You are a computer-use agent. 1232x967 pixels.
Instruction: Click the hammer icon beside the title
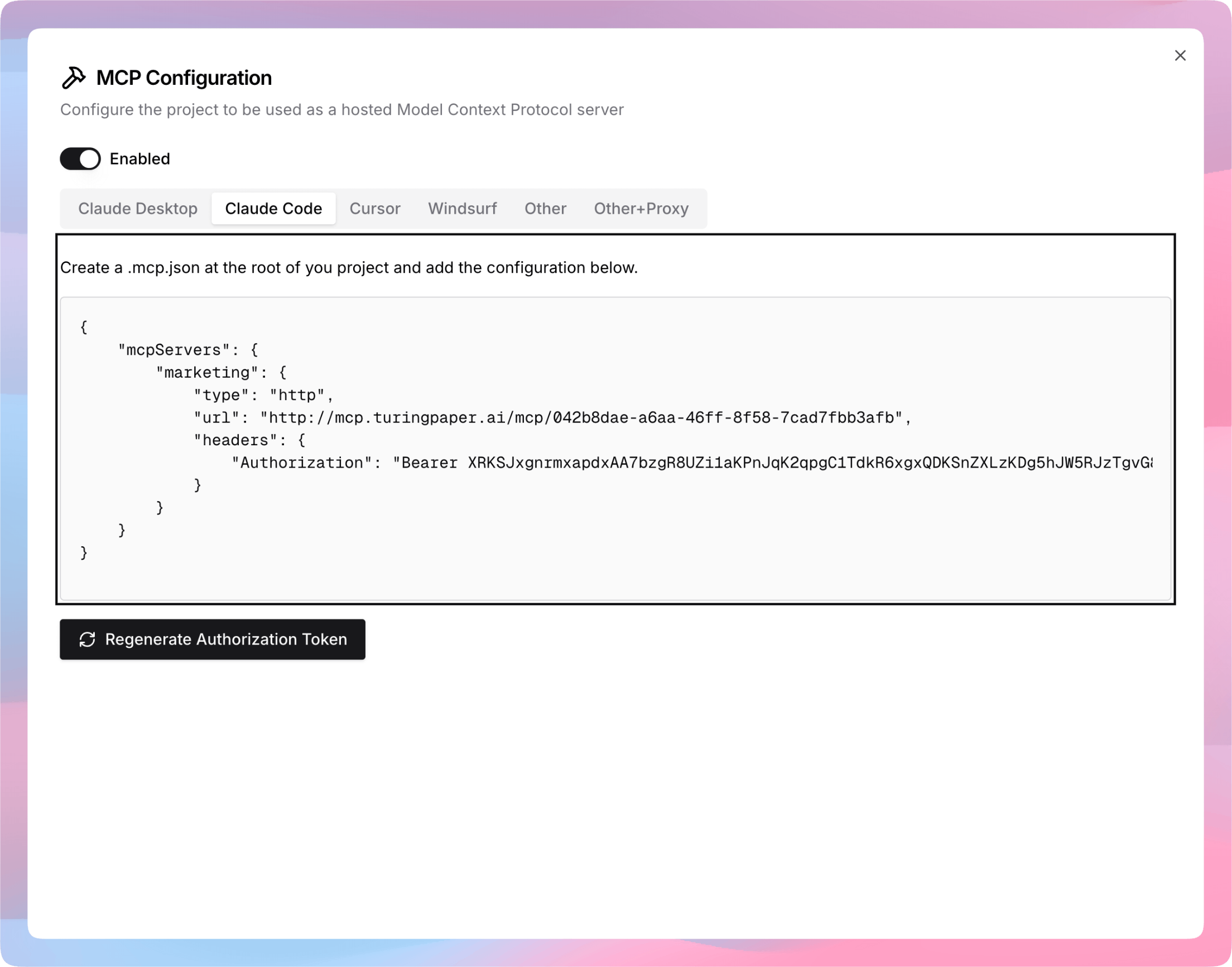[x=74, y=78]
